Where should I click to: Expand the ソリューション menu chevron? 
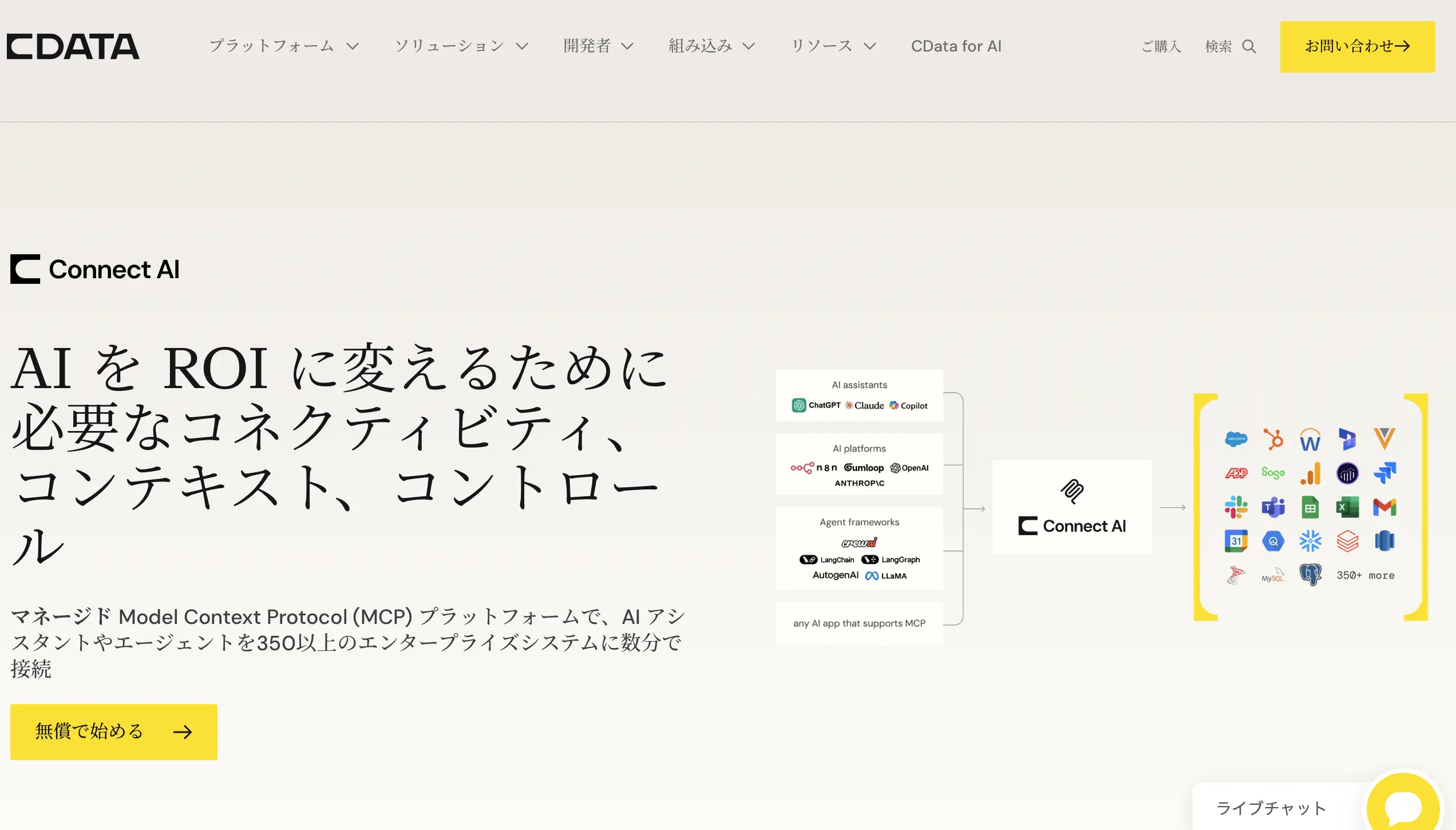[522, 46]
